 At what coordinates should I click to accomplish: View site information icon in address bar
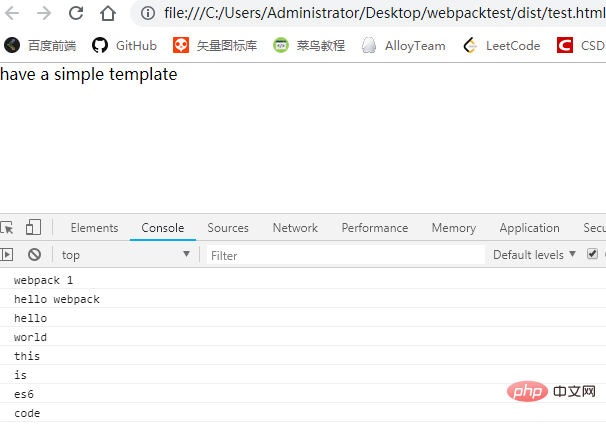[148, 13]
